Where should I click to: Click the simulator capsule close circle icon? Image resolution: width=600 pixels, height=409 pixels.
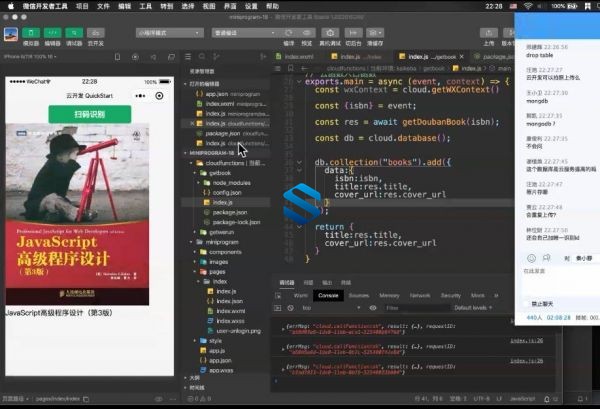pyautogui.click(x=160, y=96)
